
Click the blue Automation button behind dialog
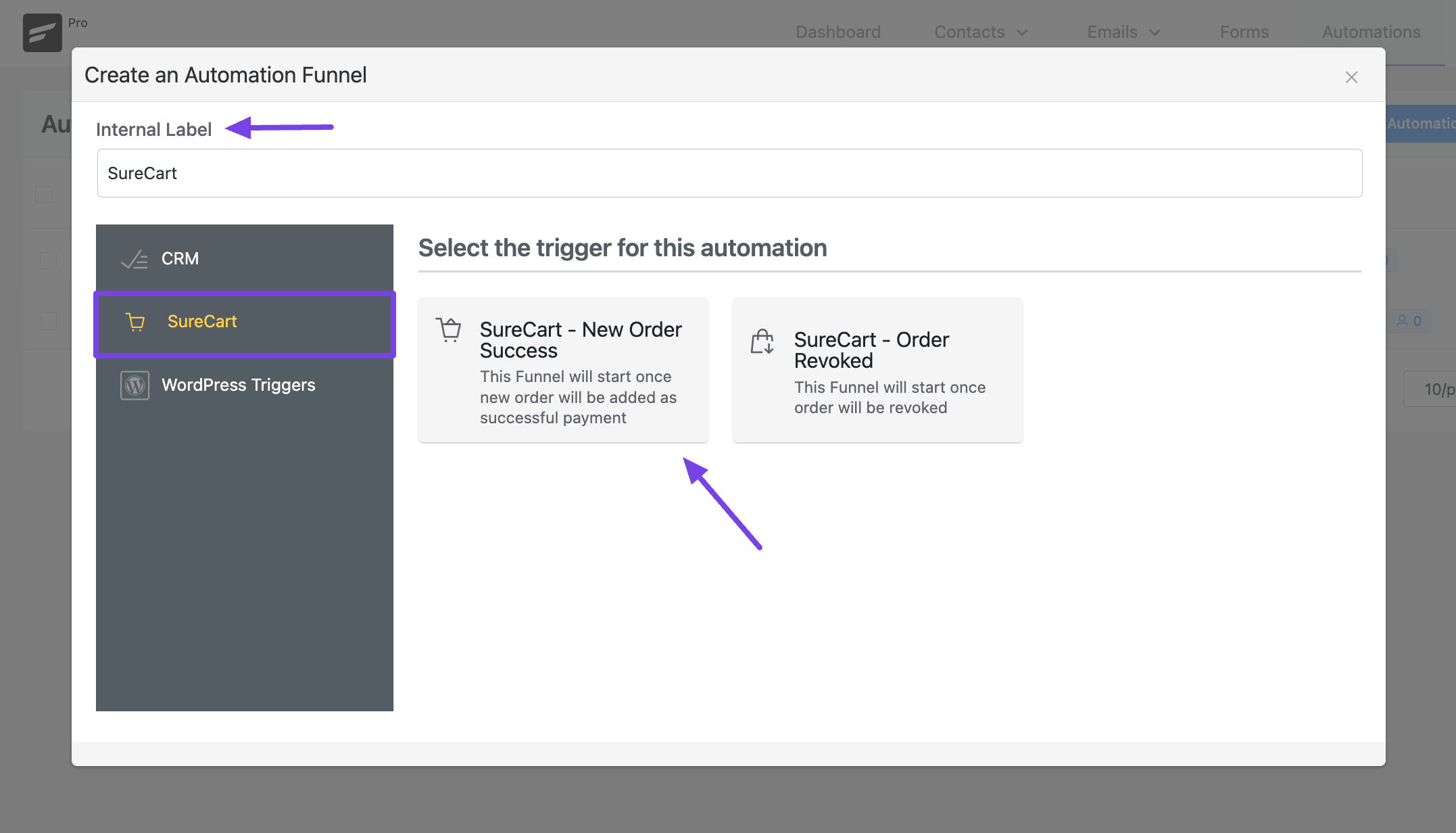[x=1420, y=124]
